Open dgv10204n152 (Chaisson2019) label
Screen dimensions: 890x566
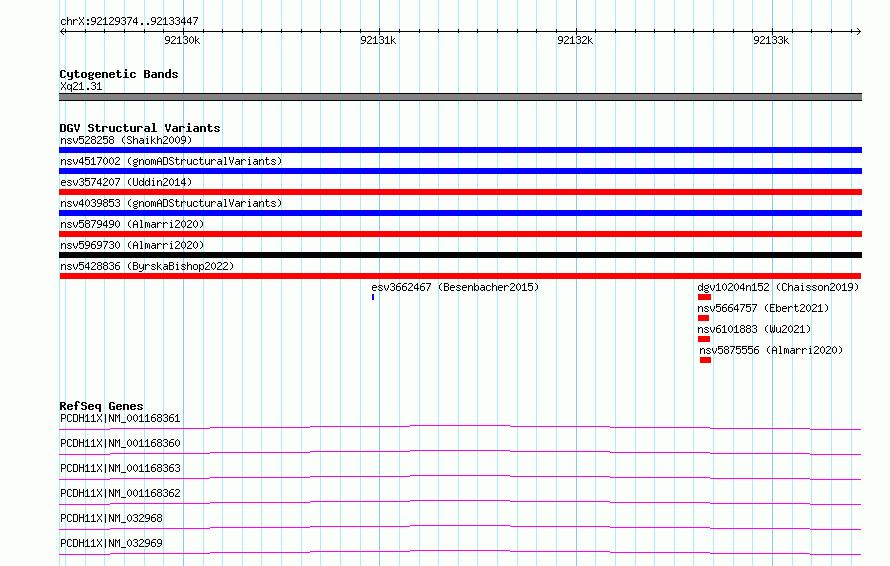778,287
